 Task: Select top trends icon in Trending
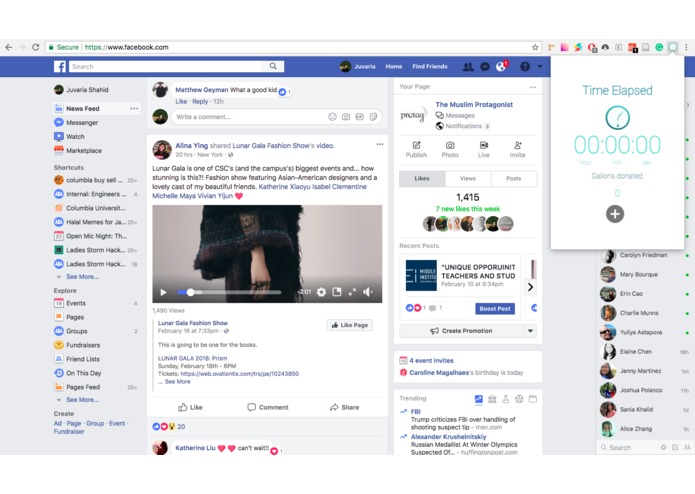coord(479,399)
